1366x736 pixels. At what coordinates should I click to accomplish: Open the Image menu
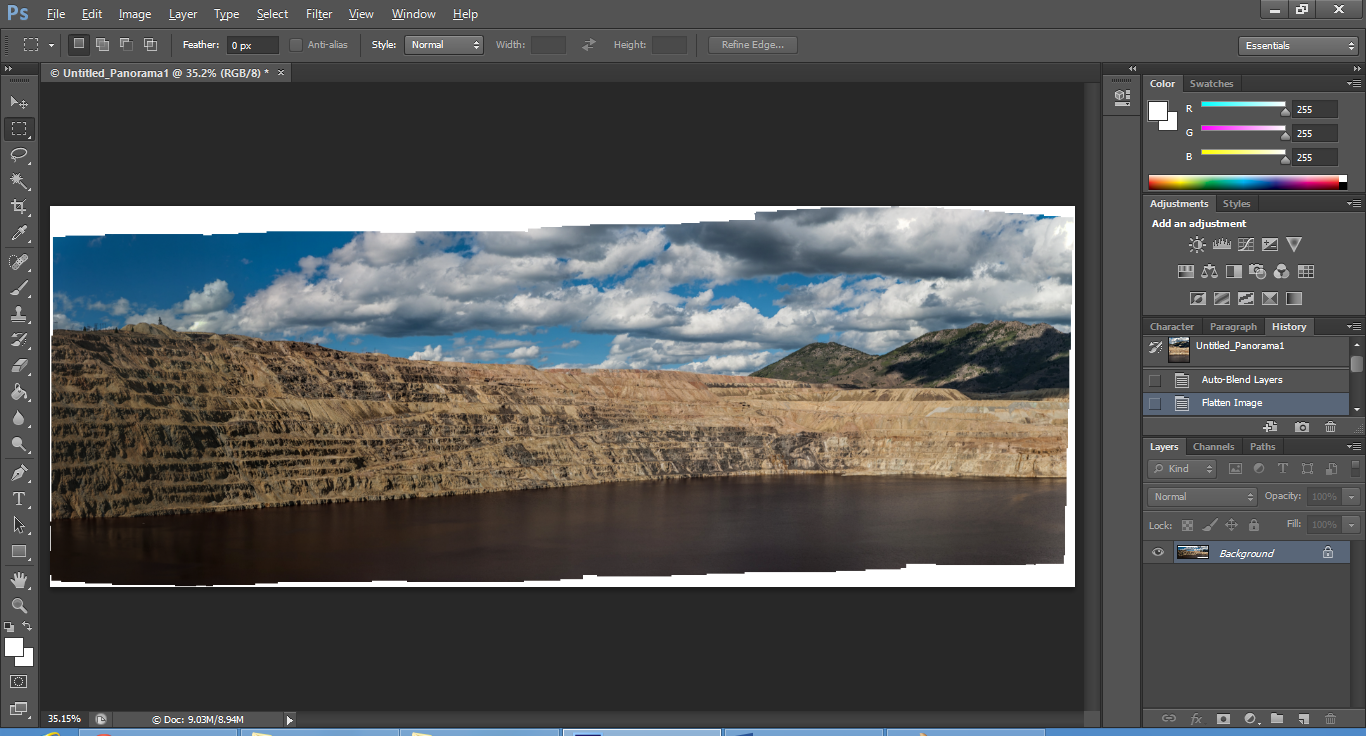point(135,14)
